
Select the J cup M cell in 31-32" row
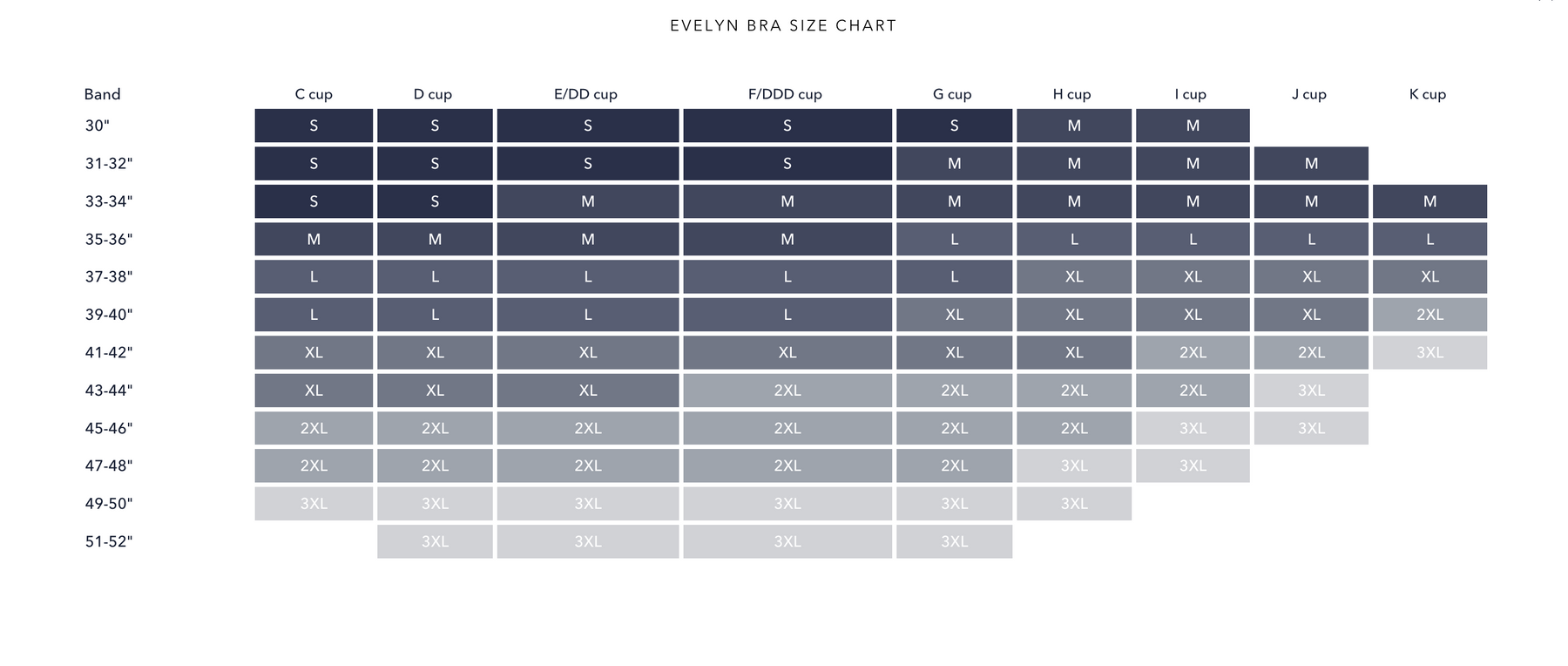(x=1311, y=163)
